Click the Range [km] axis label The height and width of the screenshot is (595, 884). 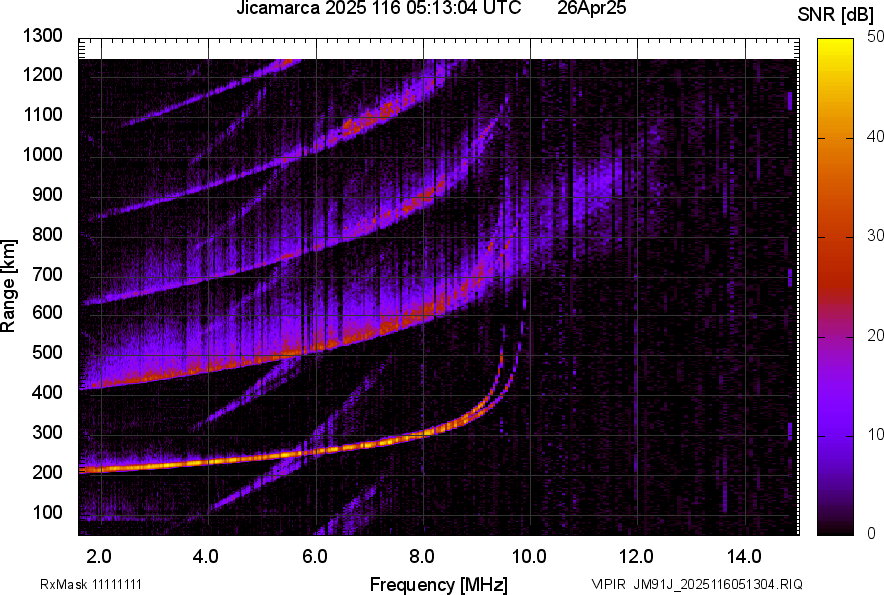pos(8,285)
